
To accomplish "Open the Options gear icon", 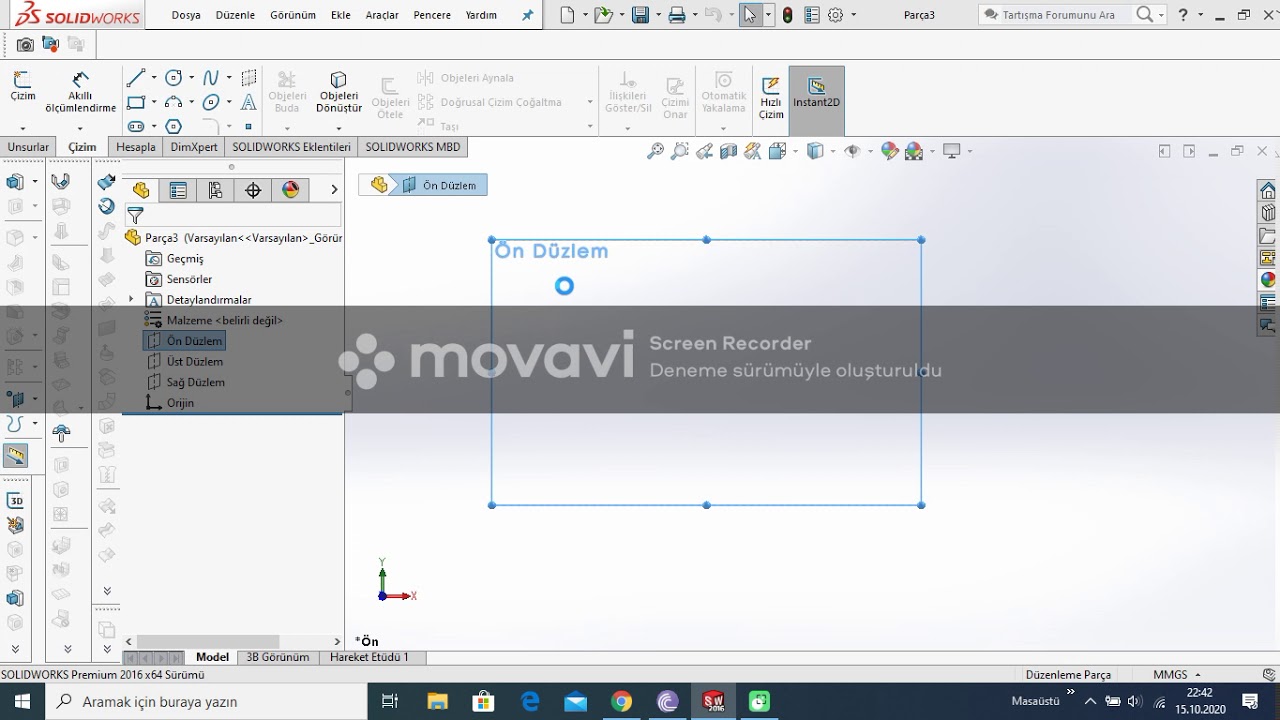I will tap(836, 15).
